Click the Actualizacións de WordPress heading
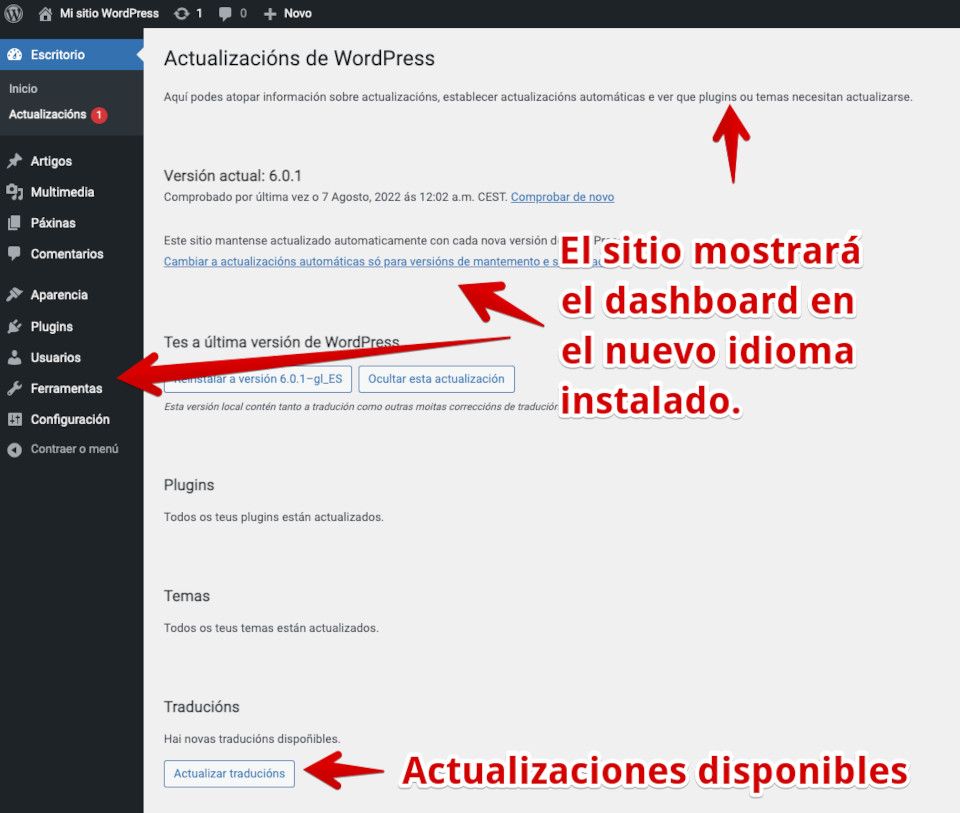Image resolution: width=960 pixels, height=813 pixels. click(x=299, y=59)
